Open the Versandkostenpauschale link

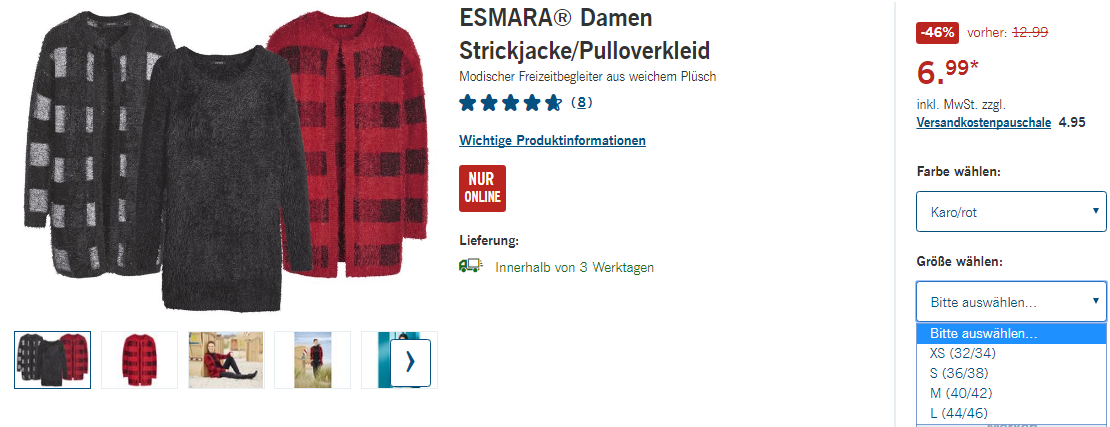(983, 123)
